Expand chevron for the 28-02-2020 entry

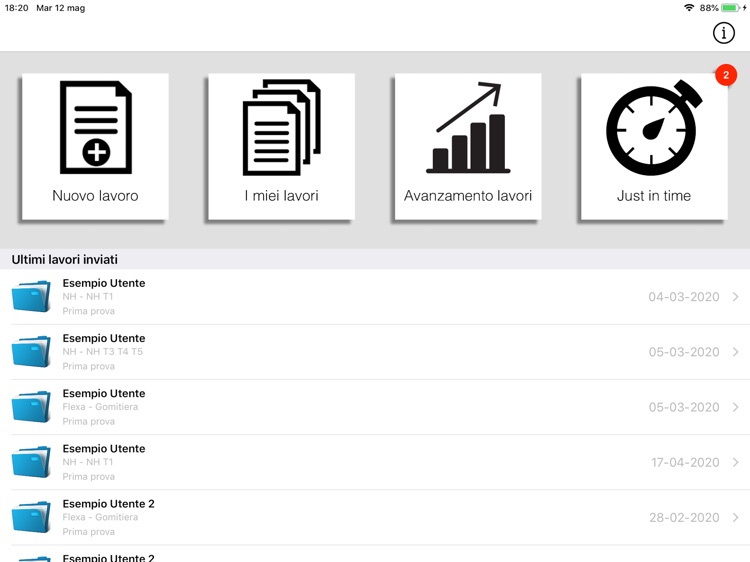pos(736,518)
